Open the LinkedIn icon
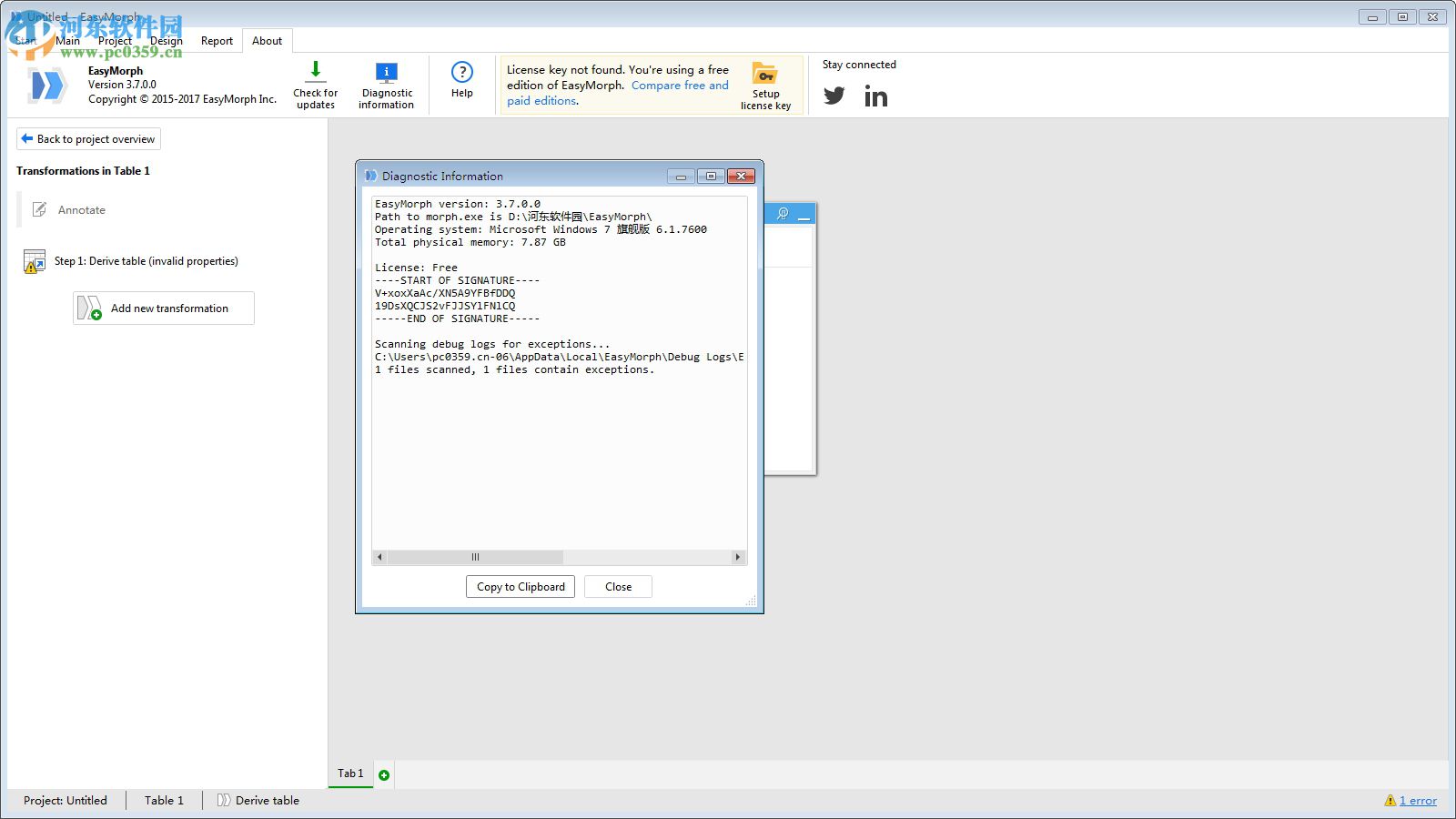The width and height of the screenshot is (1456, 819). 875,96
